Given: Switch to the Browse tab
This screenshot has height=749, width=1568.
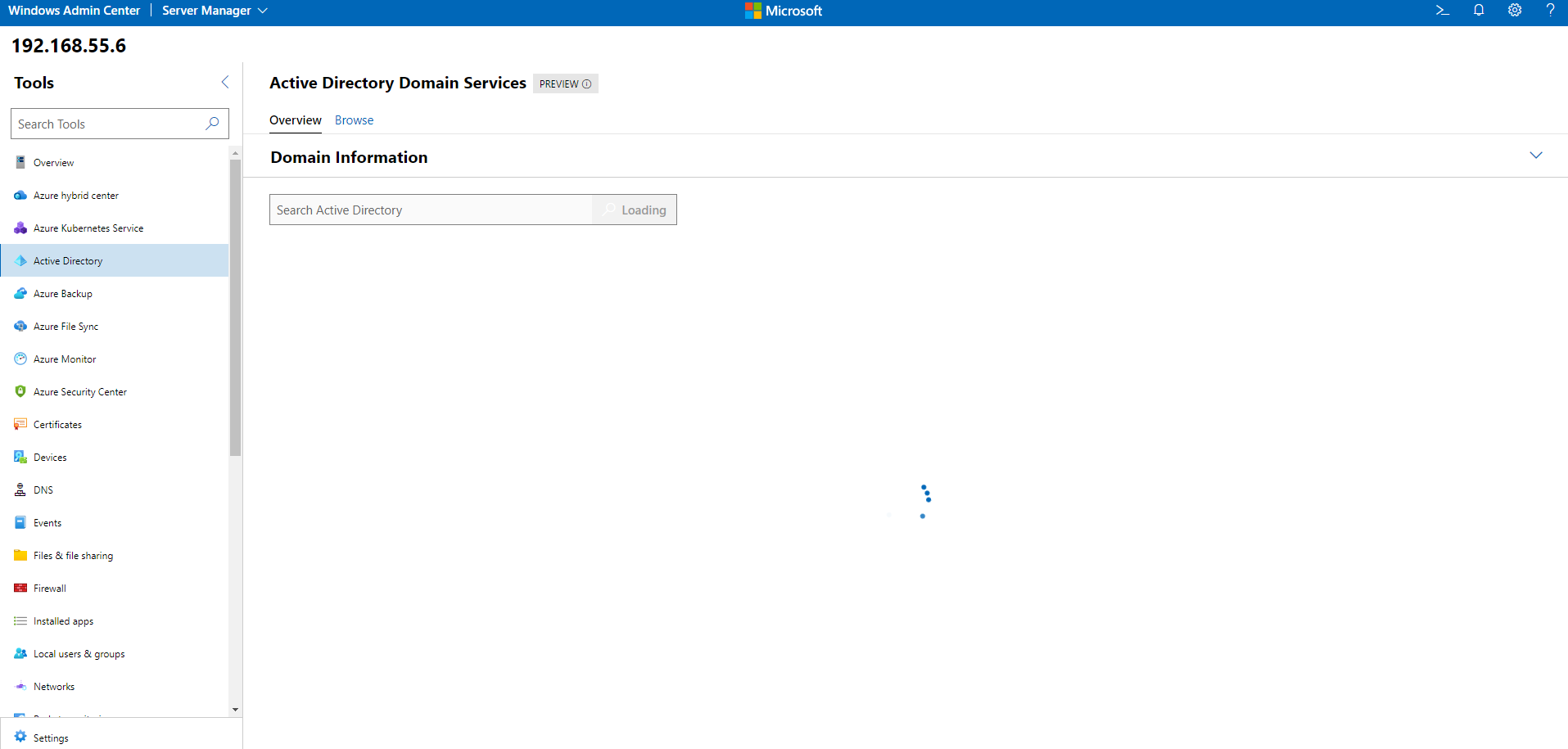Looking at the screenshot, I should click(x=353, y=120).
